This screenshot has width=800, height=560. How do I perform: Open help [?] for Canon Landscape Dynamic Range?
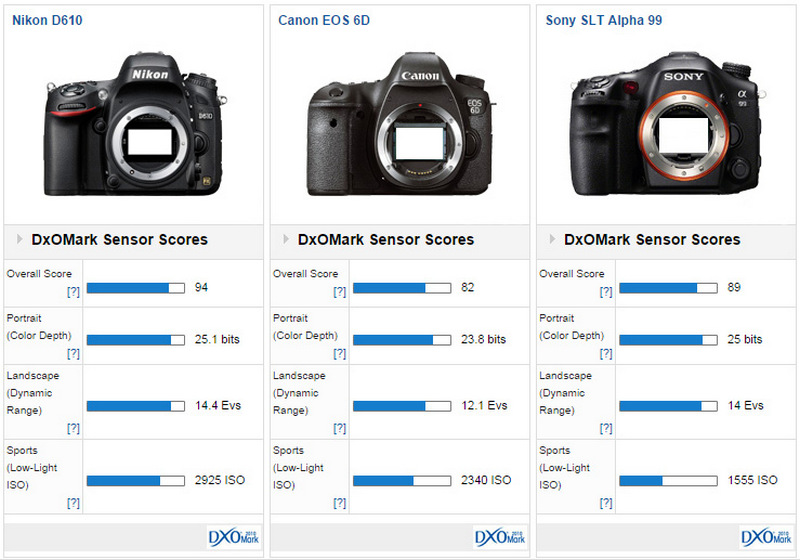[339, 428]
